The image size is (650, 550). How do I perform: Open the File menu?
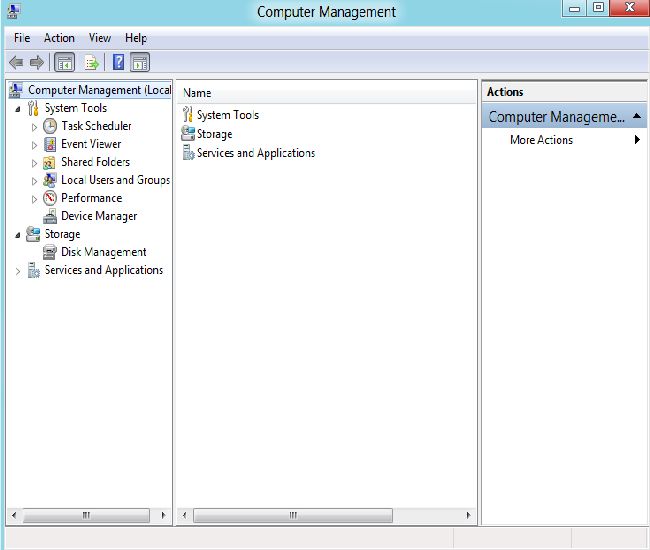tap(22, 38)
